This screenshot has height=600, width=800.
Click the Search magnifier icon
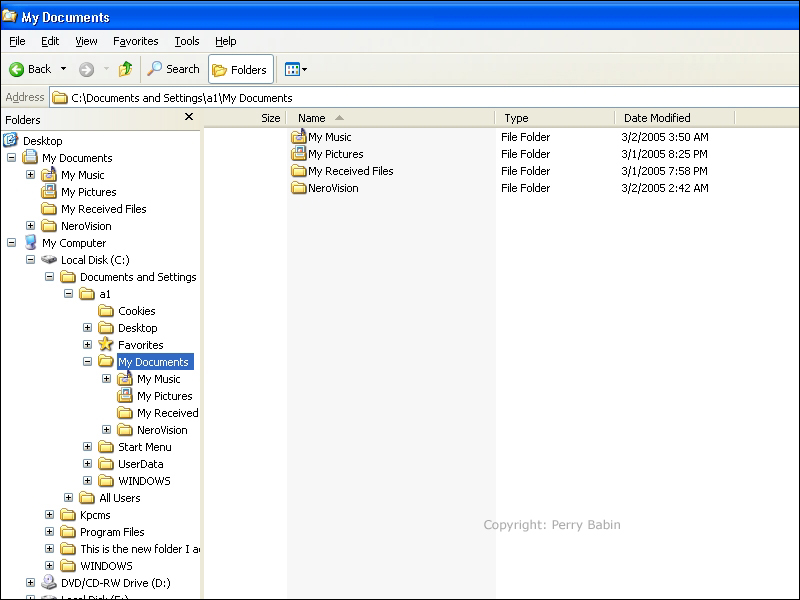tap(155, 68)
